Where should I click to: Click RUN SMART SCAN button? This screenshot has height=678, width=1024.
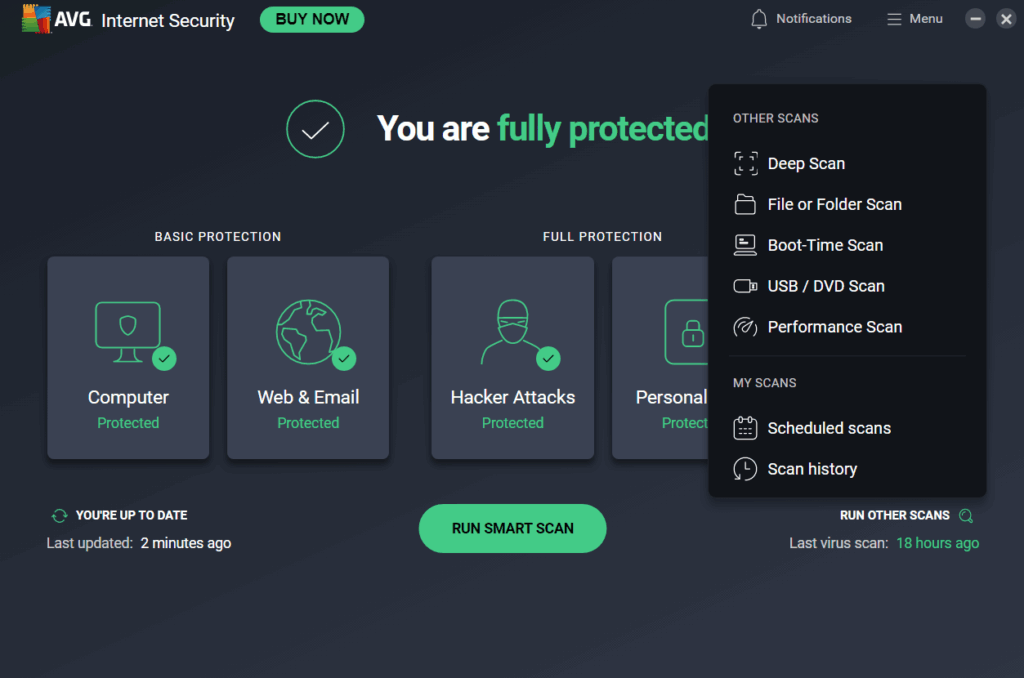513,528
